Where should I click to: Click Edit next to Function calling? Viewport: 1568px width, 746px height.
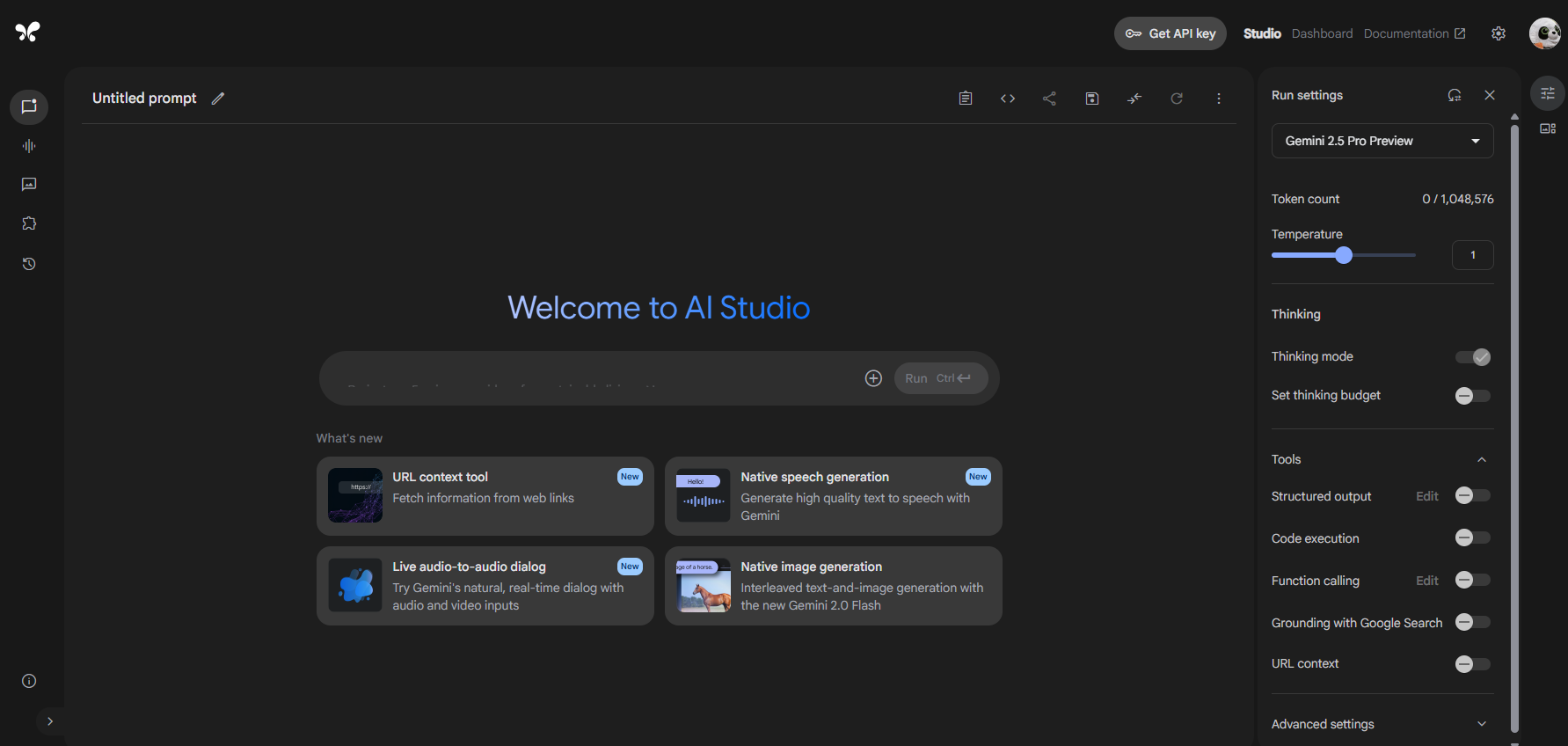coord(1427,581)
